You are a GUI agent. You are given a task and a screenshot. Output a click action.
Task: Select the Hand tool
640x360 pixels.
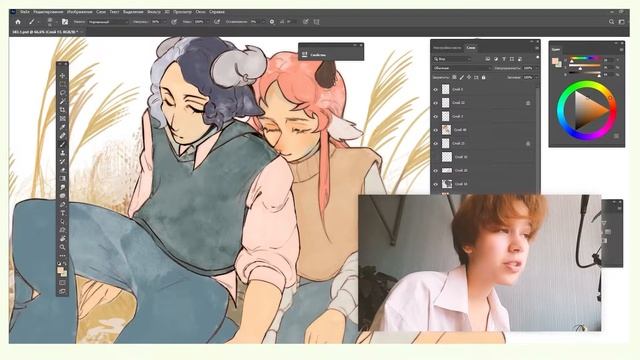[x=62, y=238]
